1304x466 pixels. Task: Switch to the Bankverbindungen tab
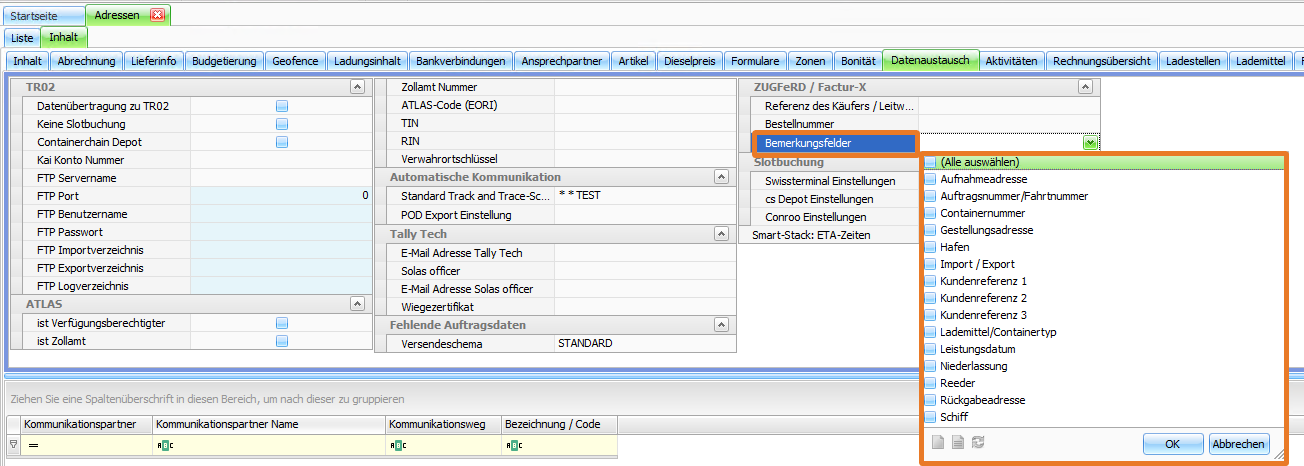(461, 61)
